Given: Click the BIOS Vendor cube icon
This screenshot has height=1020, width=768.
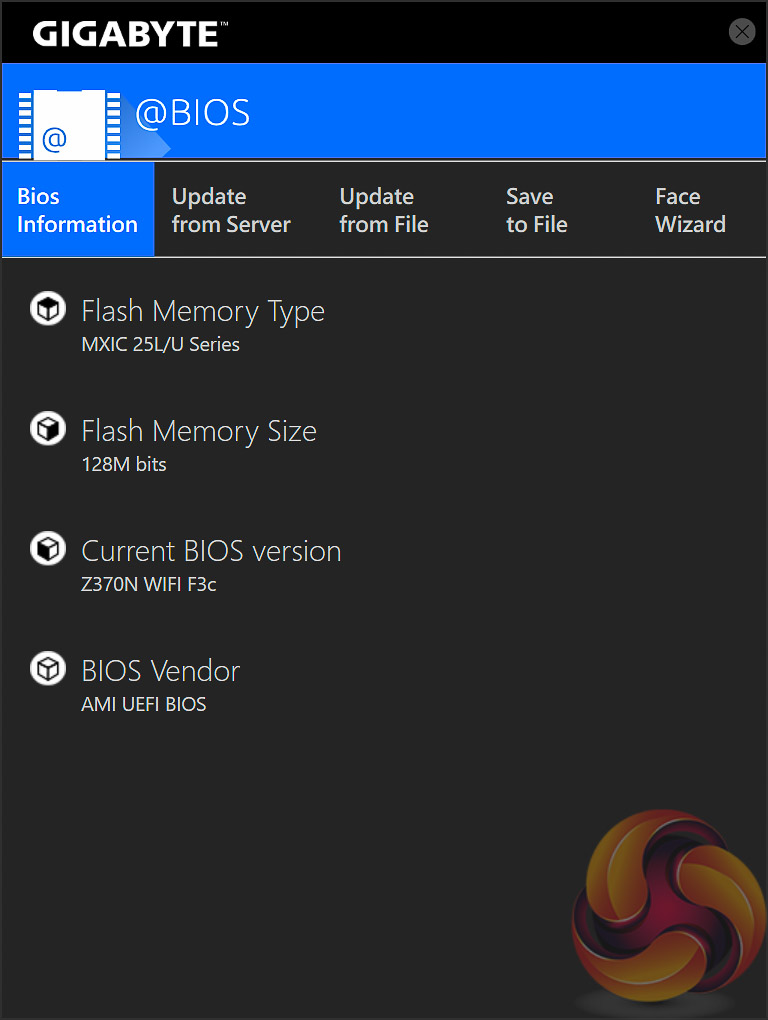Looking at the screenshot, I should 47,669.
